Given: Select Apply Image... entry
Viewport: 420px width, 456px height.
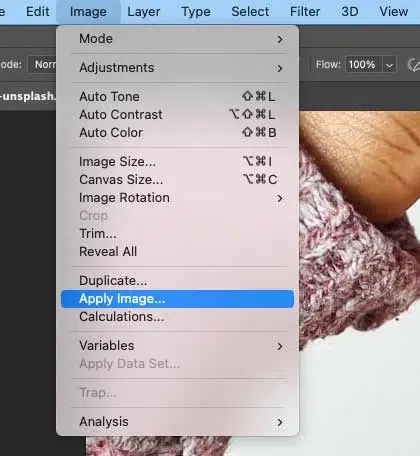Looking at the screenshot, I should click(x=178, y=299).
